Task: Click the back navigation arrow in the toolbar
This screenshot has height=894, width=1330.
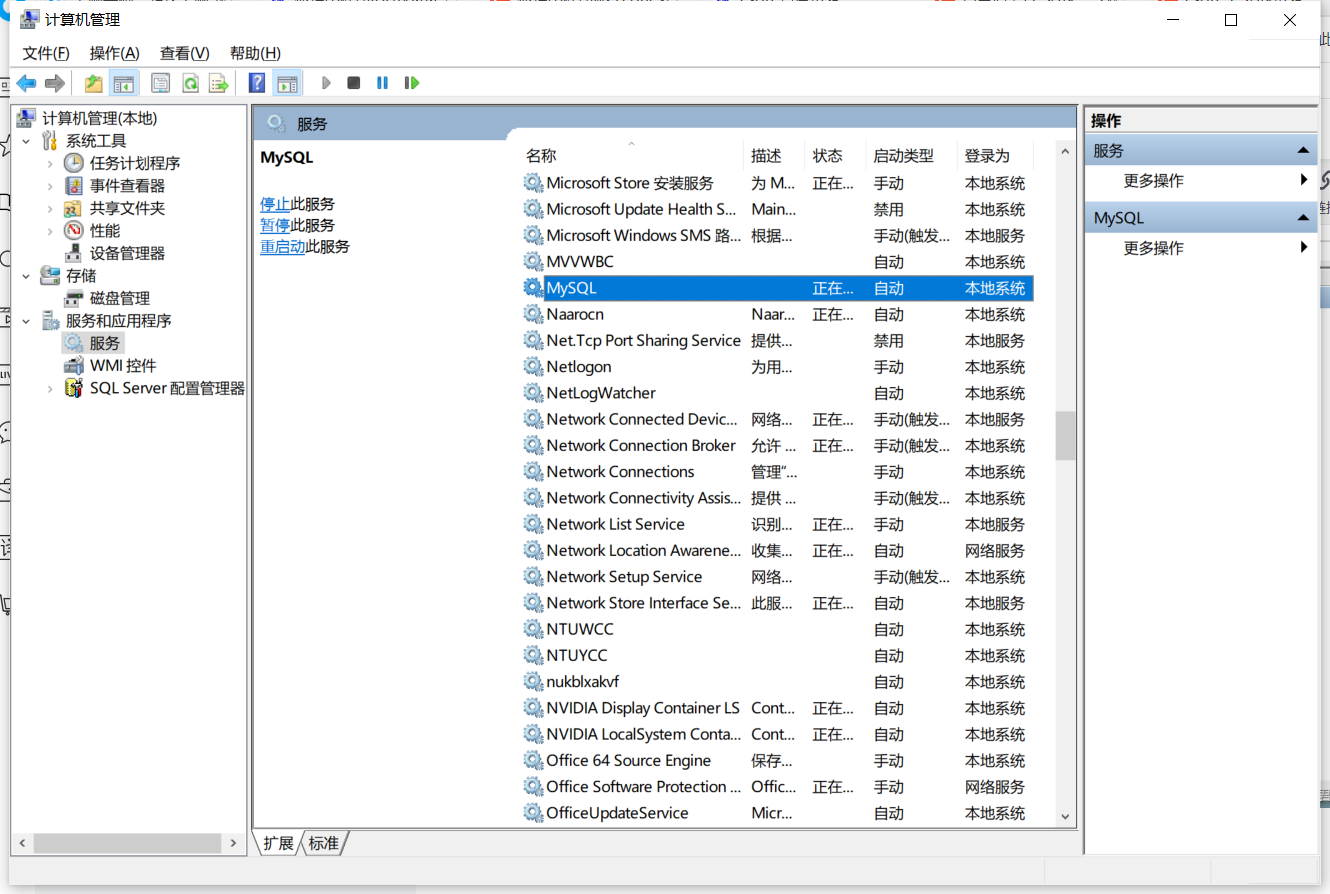Action: [x=26, y=82]
